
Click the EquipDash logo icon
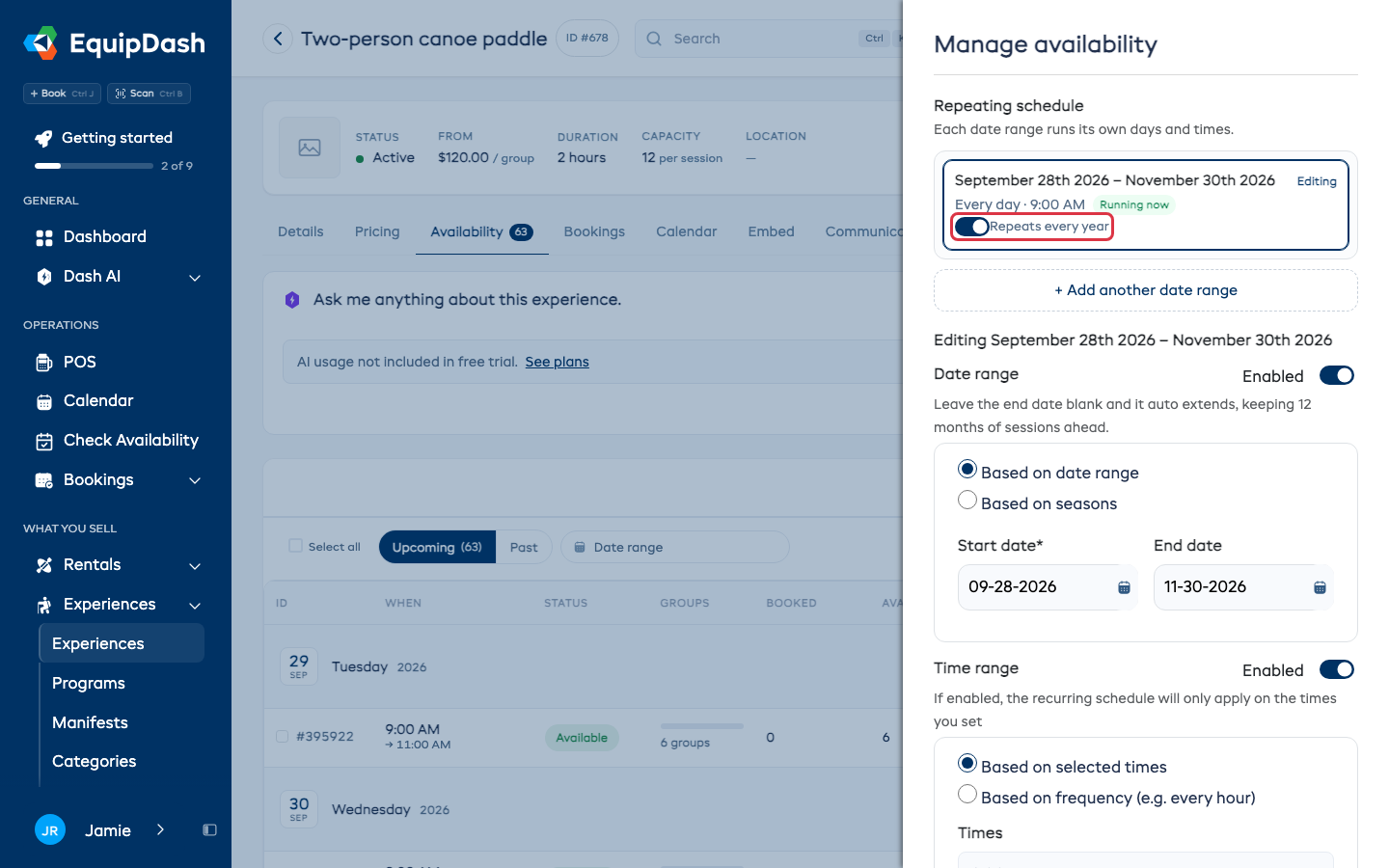[x=41, y=42]
